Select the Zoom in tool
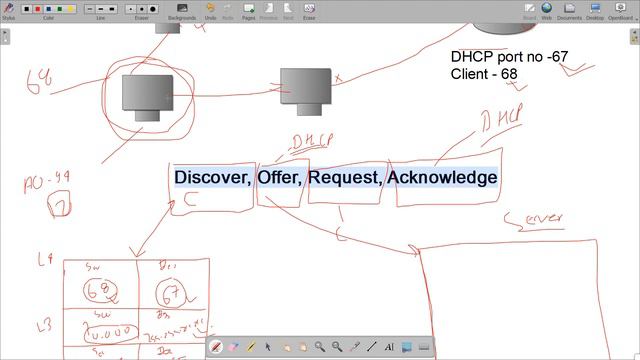The image size is (640, 360). coord(320,347)
